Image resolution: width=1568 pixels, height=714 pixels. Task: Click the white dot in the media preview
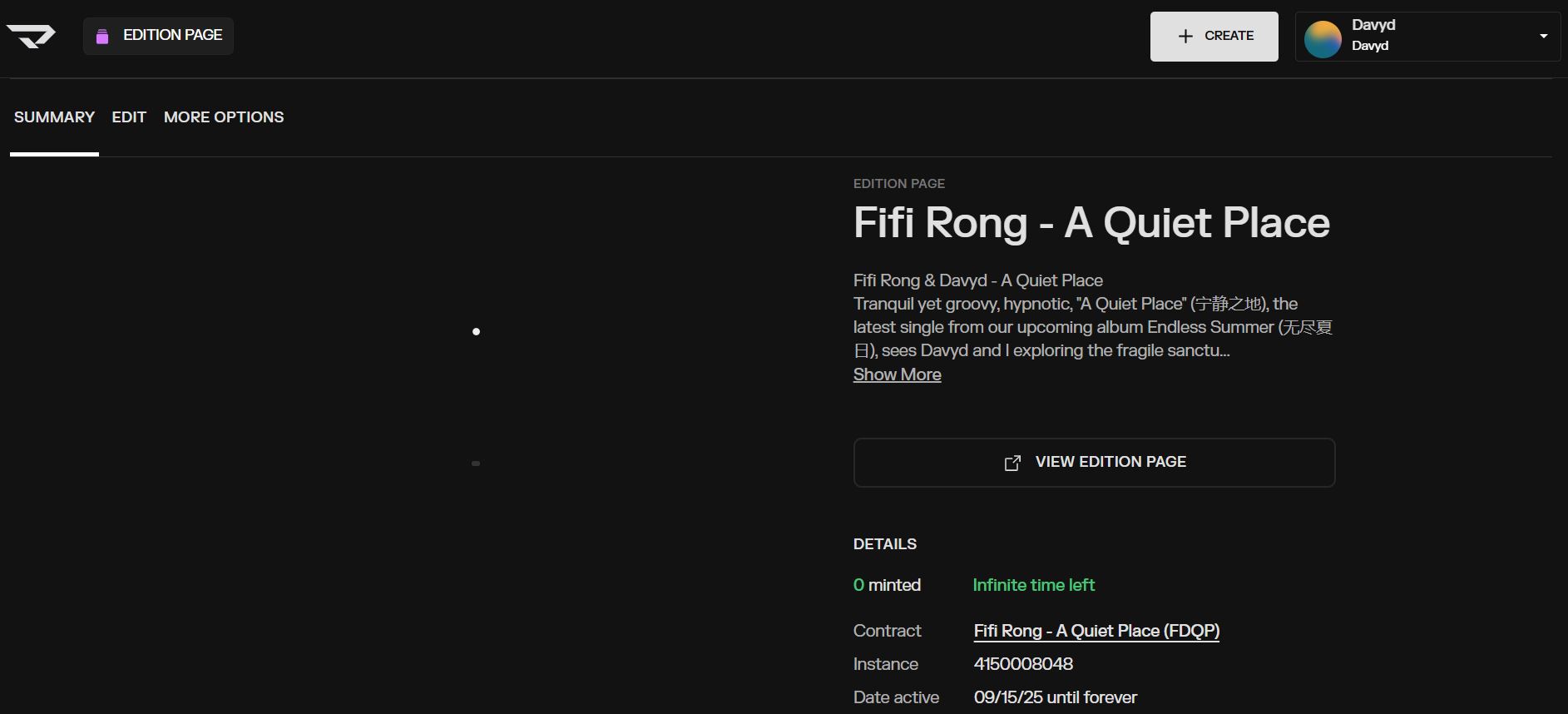pyautogui.click(x=476, y=331)
